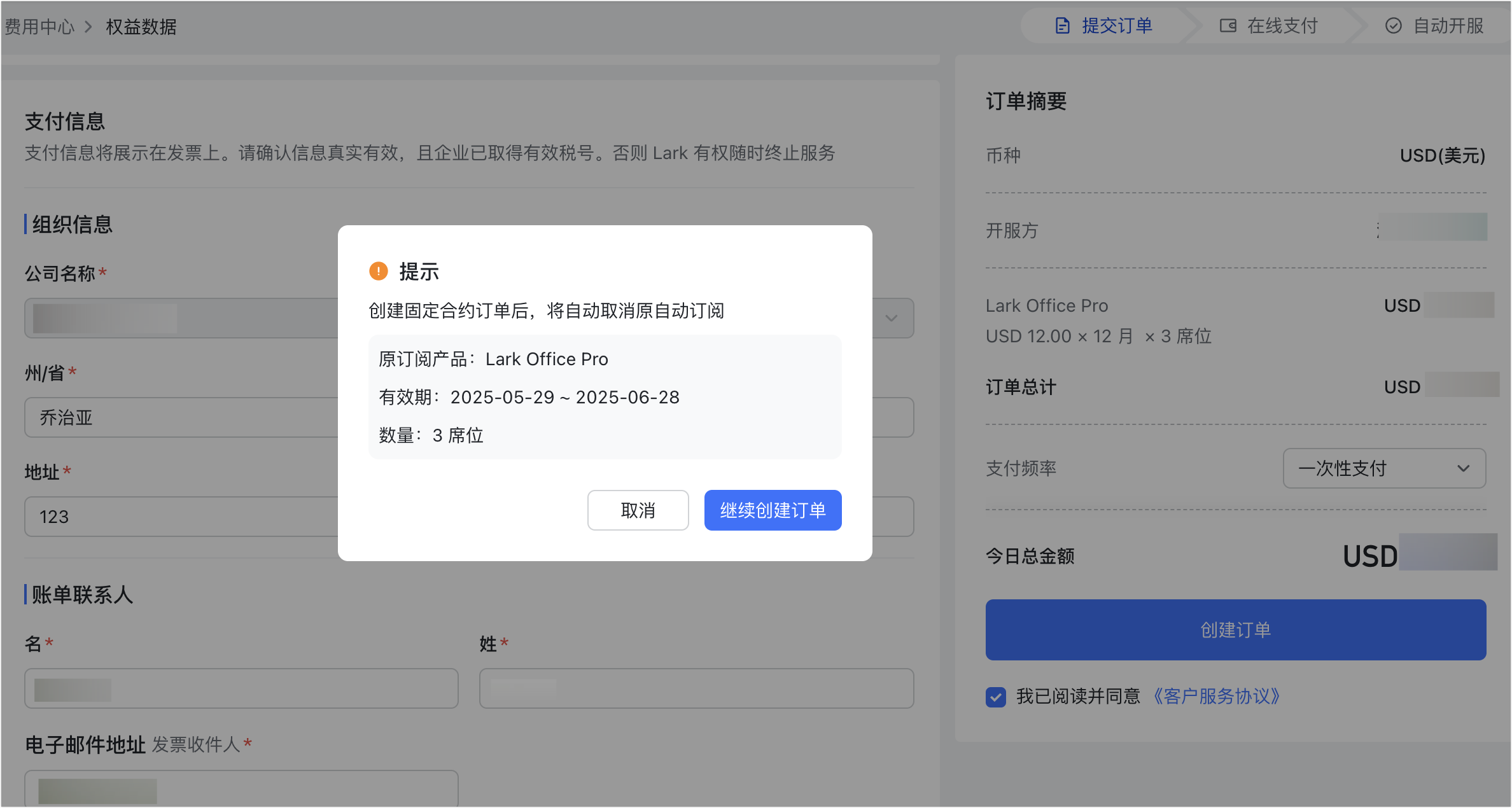Click the 有效期 2025-05-29 ~ 2025-06-28 line

coord(529,397)
